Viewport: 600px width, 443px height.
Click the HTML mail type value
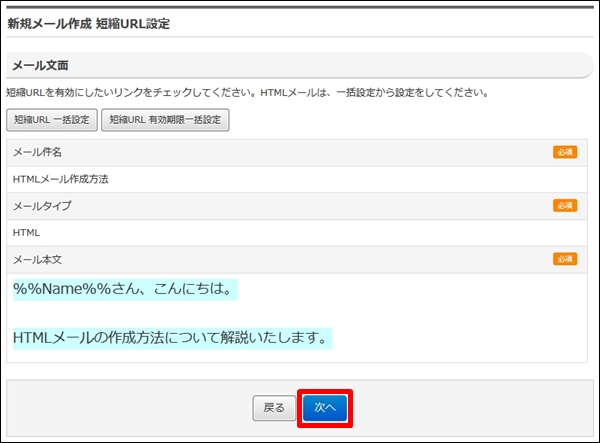pos(26,233)
